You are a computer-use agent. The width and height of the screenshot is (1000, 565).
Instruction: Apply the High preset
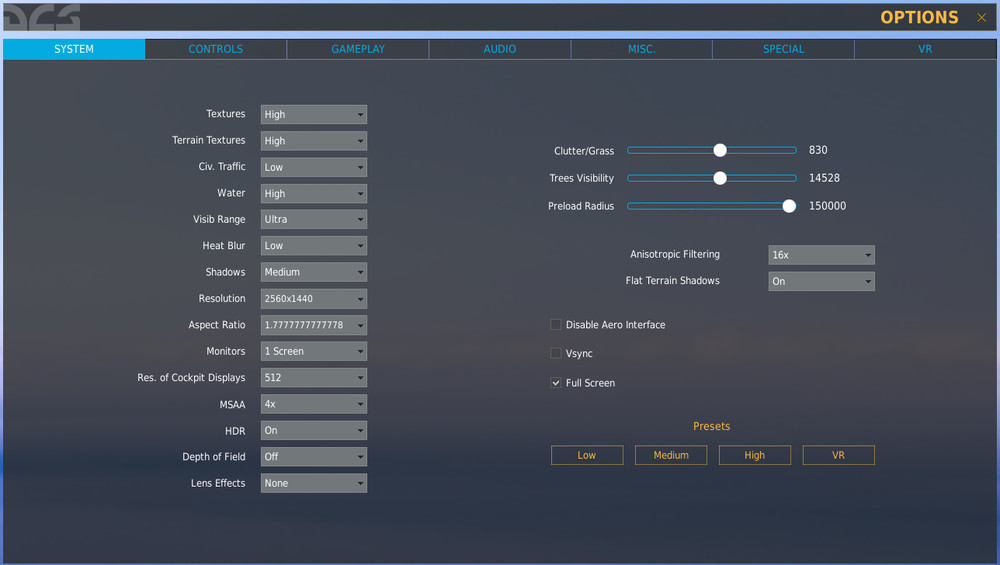754,455
